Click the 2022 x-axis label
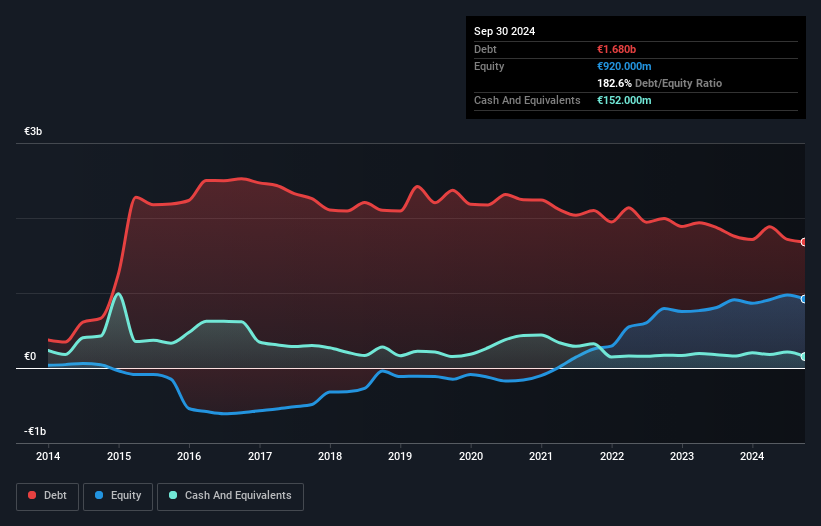 point(612,456)
